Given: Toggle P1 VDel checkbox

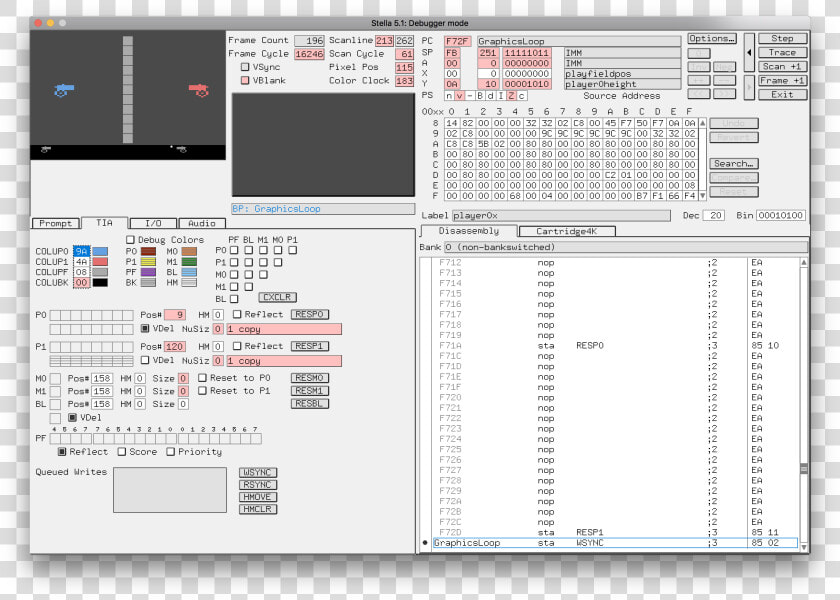Looking at the screenshot, I should click(145, 360).
